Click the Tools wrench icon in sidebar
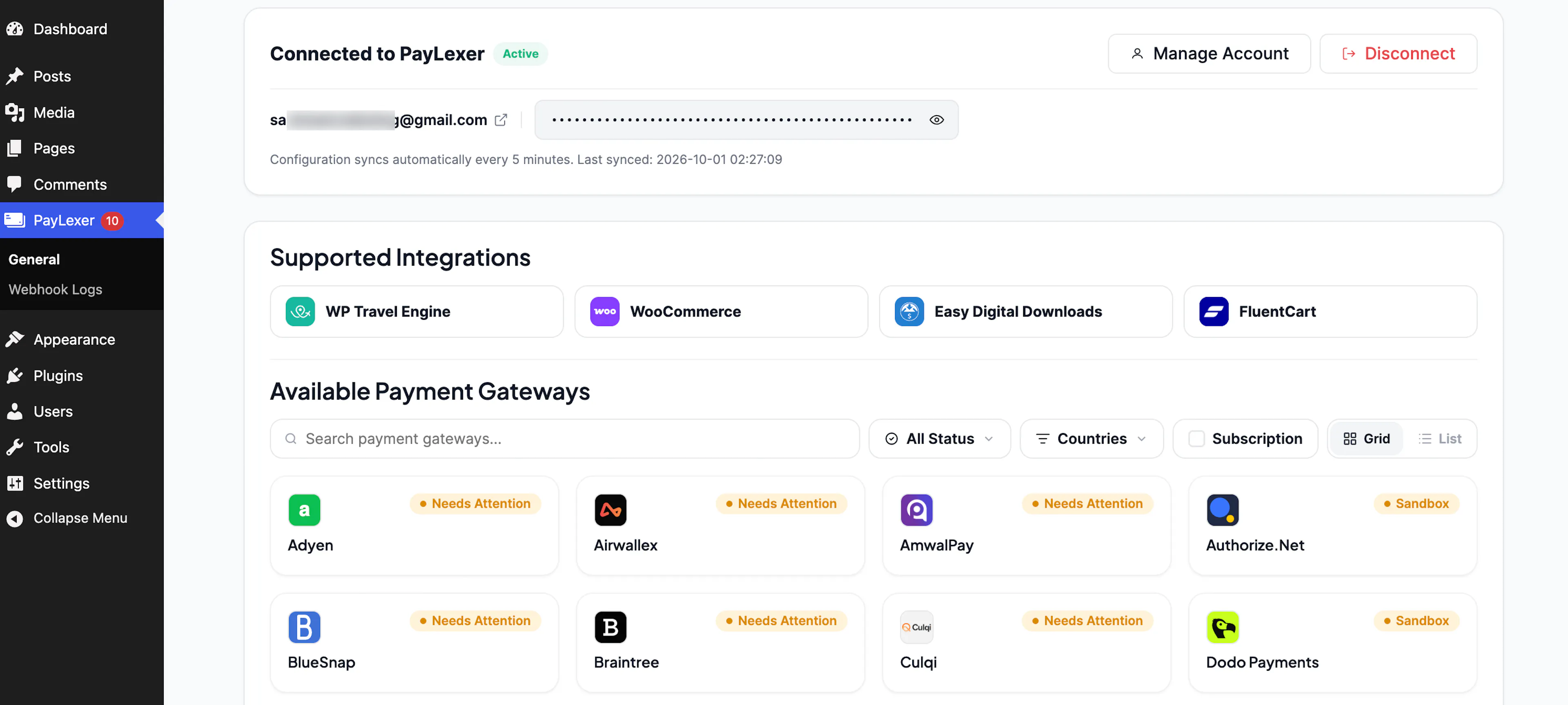Viewport: 1568px width, 705px height. tap(15, 447)
